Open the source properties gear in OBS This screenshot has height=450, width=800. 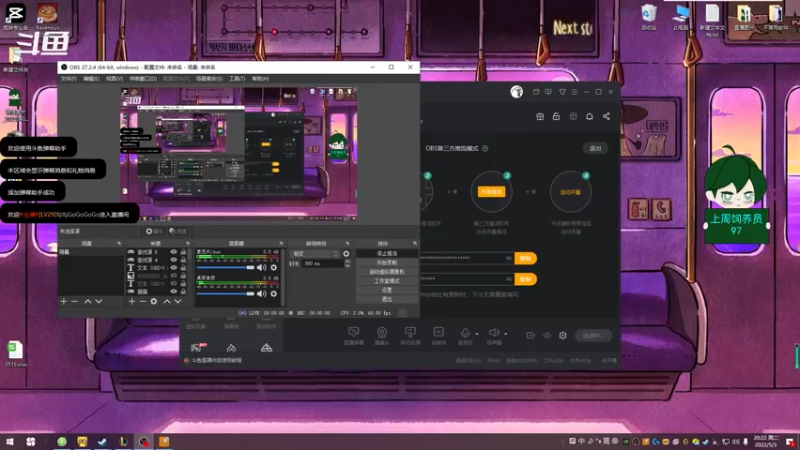(154, 231)
